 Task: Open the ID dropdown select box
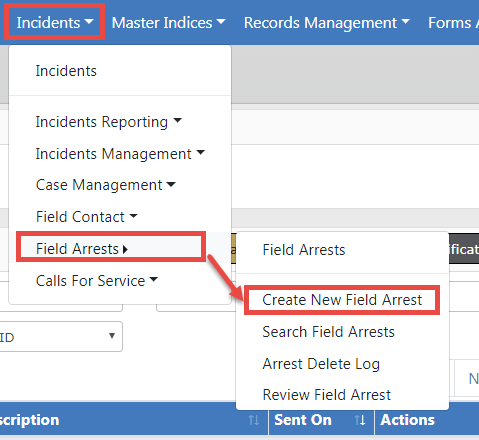click(60, 336)
